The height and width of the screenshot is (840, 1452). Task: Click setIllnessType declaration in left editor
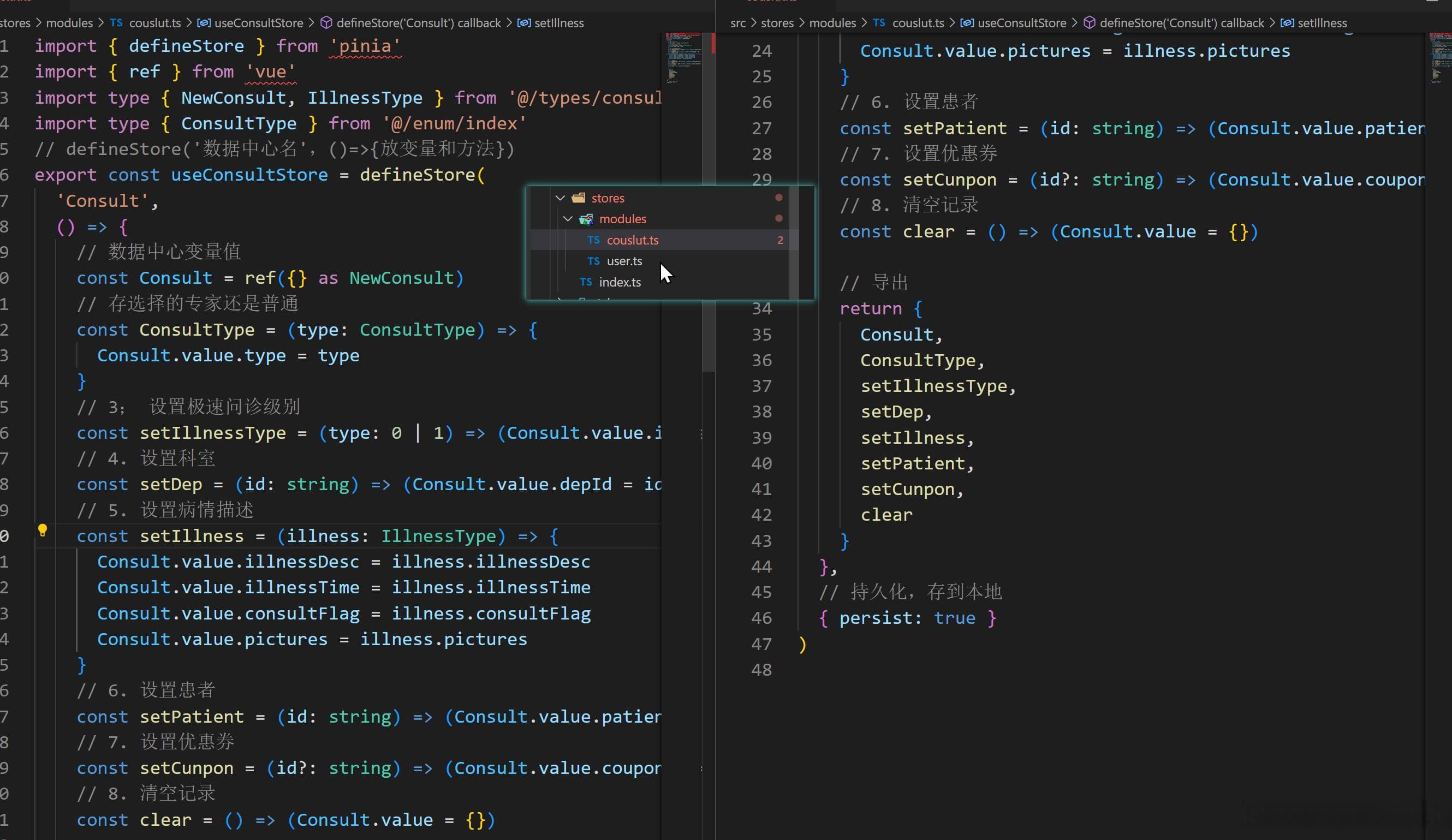pos(213,433)
